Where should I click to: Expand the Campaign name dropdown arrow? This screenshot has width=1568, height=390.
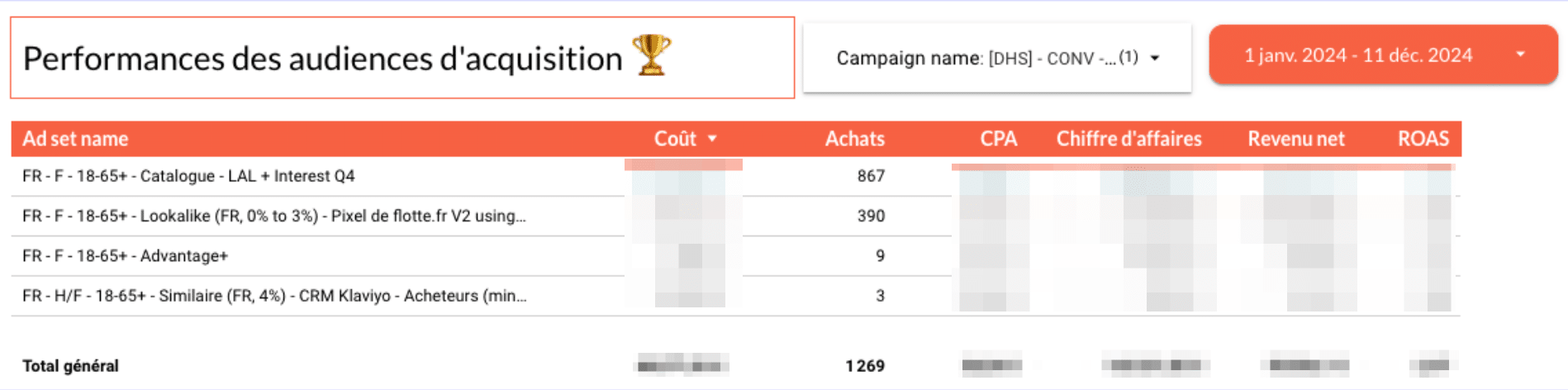(x=1155, y=58)
